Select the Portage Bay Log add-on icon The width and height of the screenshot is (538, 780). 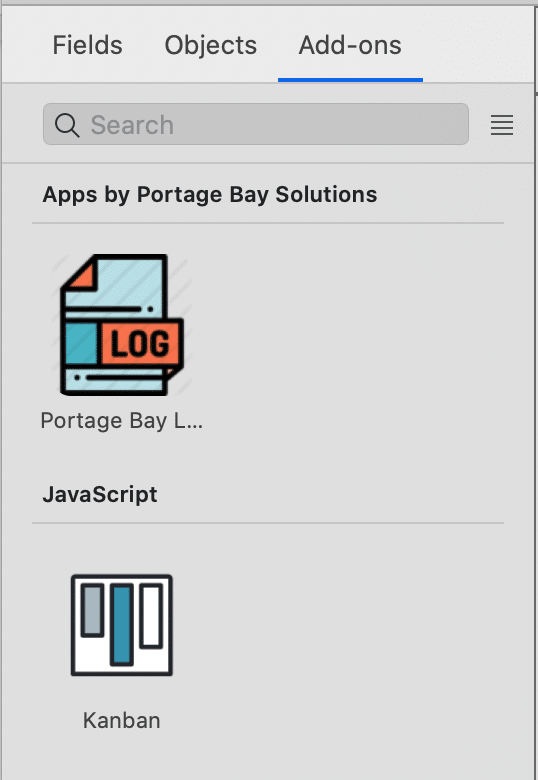122,325
